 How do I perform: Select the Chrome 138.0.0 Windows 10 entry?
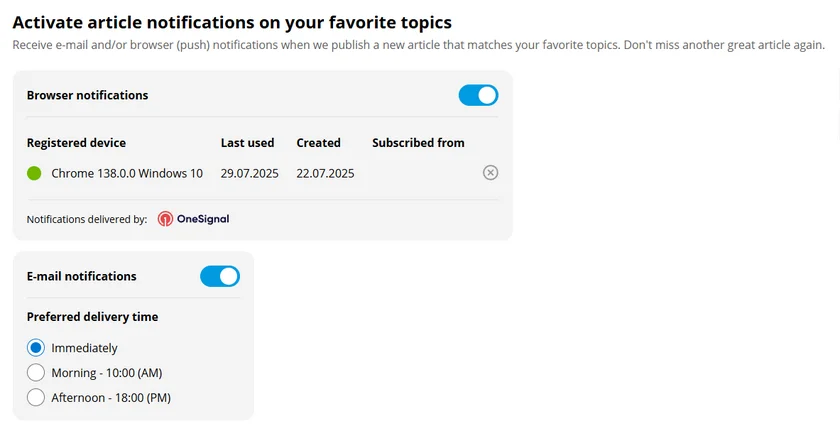tap(127, 173)
